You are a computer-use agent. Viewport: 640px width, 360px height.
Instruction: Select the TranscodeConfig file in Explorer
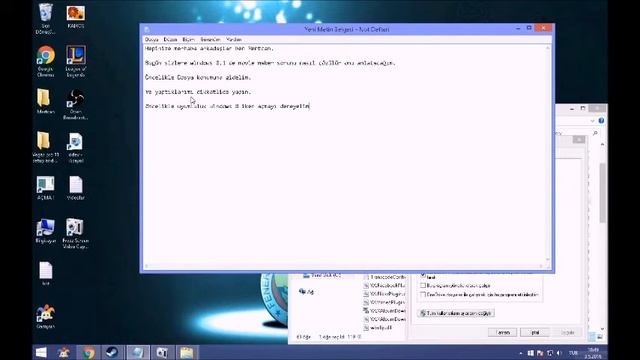coord(384,277)
